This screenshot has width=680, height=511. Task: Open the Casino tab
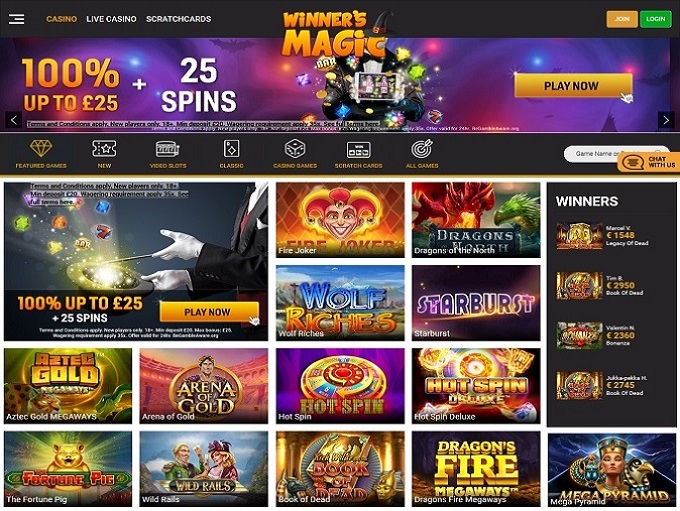(x=62, y=19)
